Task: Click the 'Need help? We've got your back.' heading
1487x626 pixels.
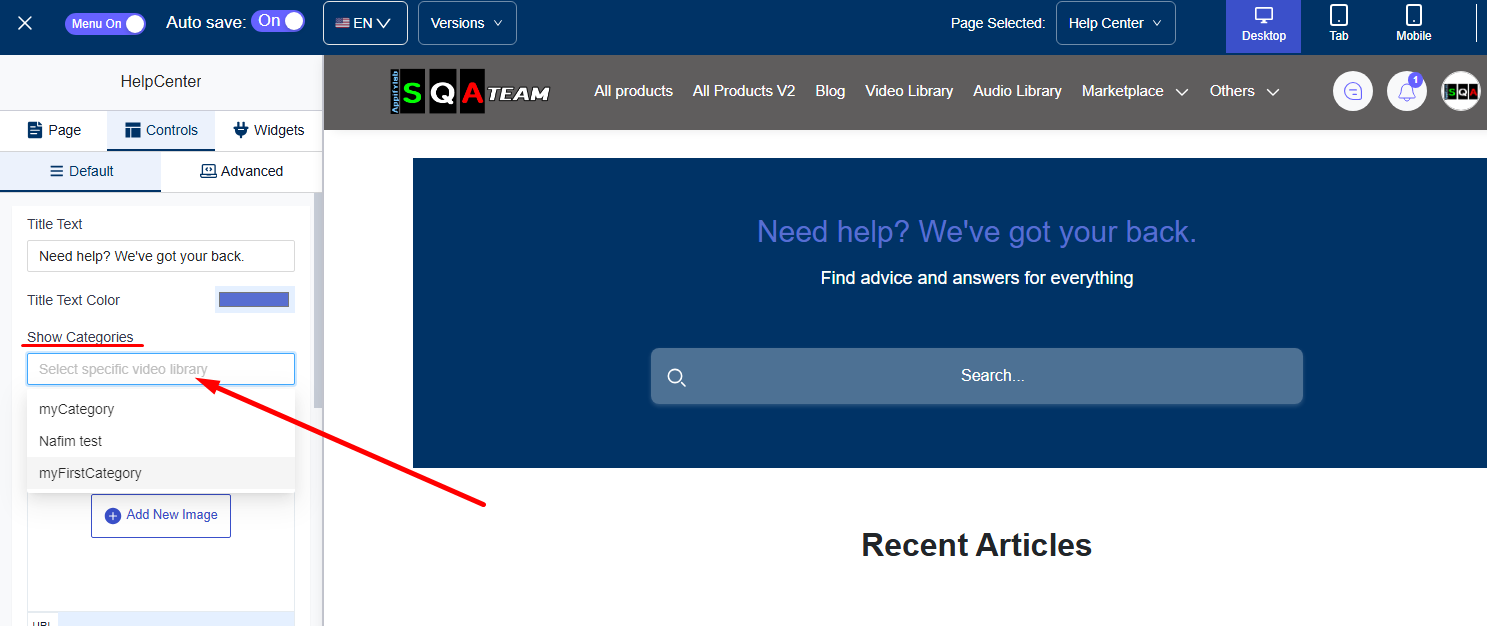Action: [976, 232]
